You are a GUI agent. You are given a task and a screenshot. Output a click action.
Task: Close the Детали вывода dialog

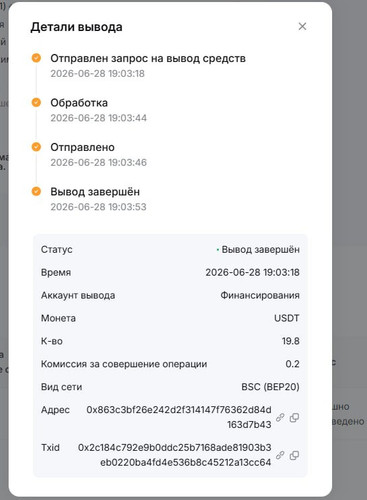pos(302,26)
